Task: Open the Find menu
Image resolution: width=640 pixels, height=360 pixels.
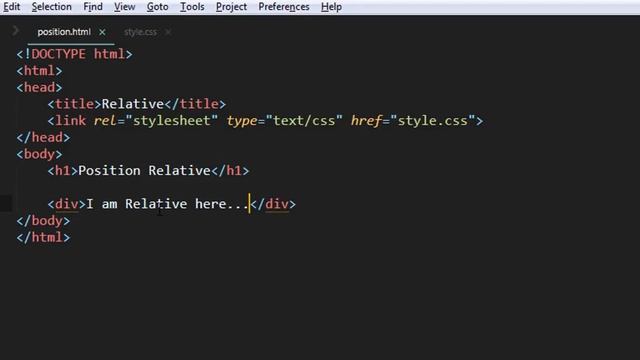Action: pyautogui.click(x=93, y=7)
